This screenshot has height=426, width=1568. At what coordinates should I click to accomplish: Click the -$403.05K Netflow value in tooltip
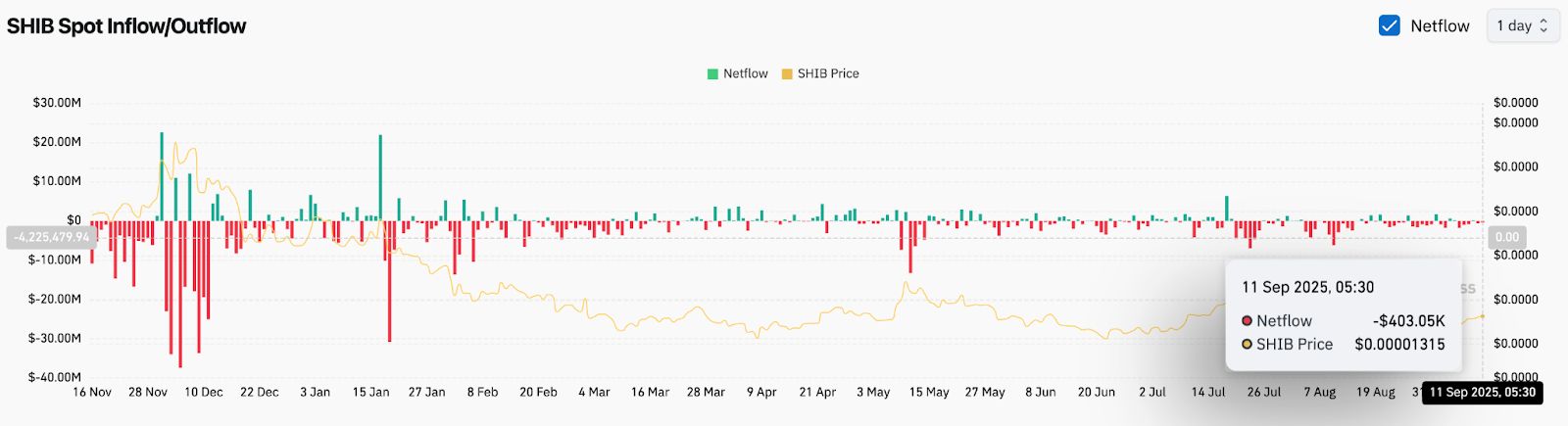[x=1408, y=321]
